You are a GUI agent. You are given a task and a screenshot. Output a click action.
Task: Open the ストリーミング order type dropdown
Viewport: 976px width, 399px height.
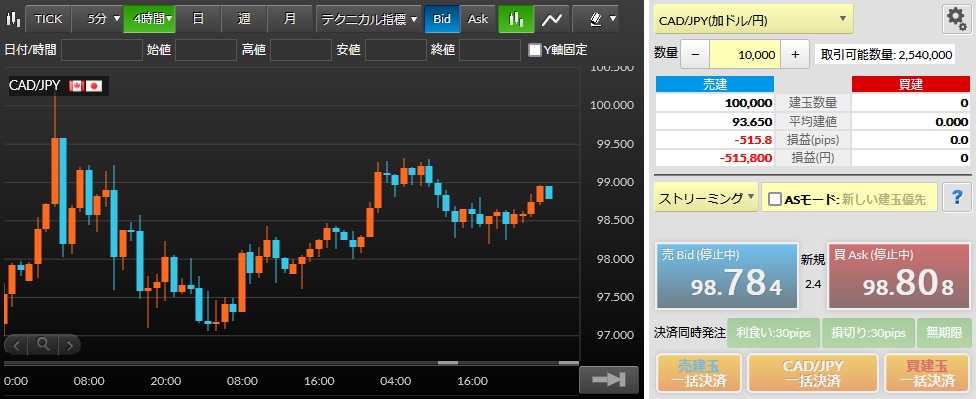(x=706, y=199)
